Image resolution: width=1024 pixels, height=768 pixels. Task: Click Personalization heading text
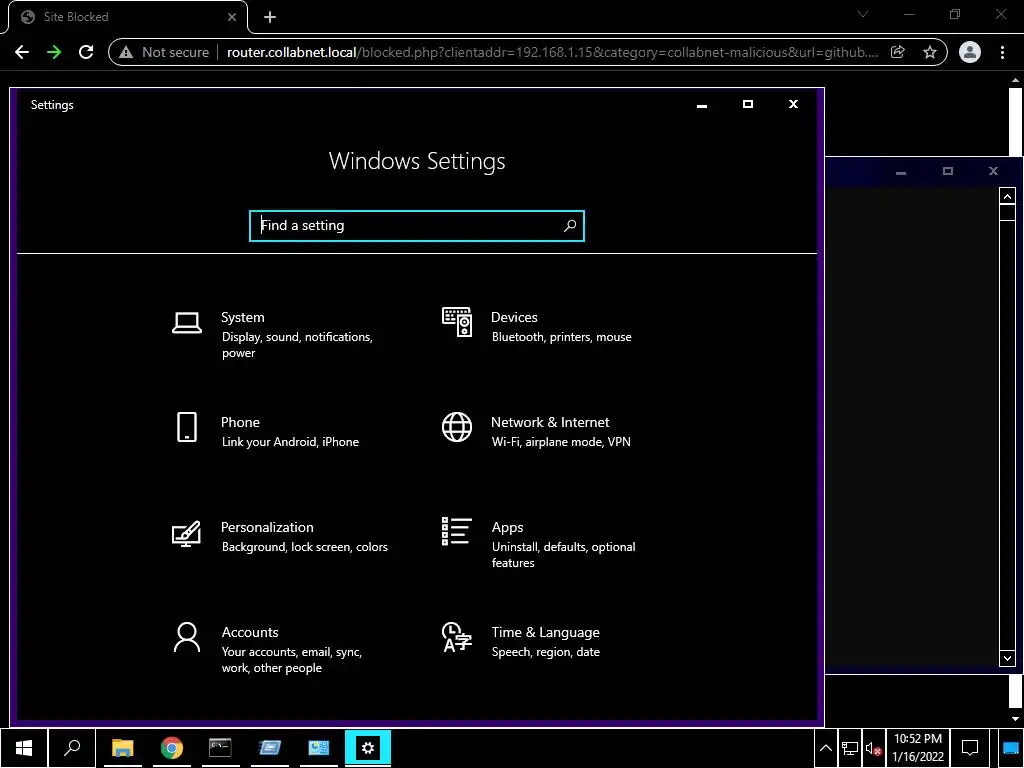click(267, 527)
